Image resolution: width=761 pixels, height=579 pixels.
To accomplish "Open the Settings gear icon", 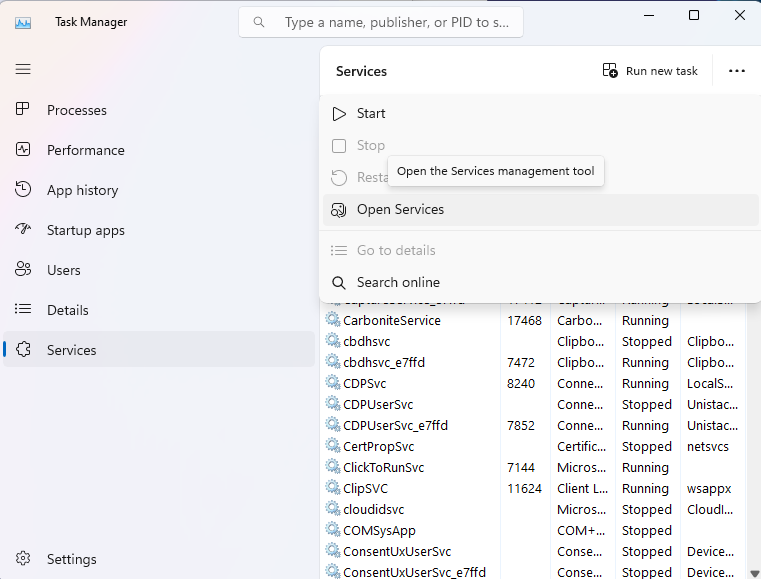I will click(23, 559).
